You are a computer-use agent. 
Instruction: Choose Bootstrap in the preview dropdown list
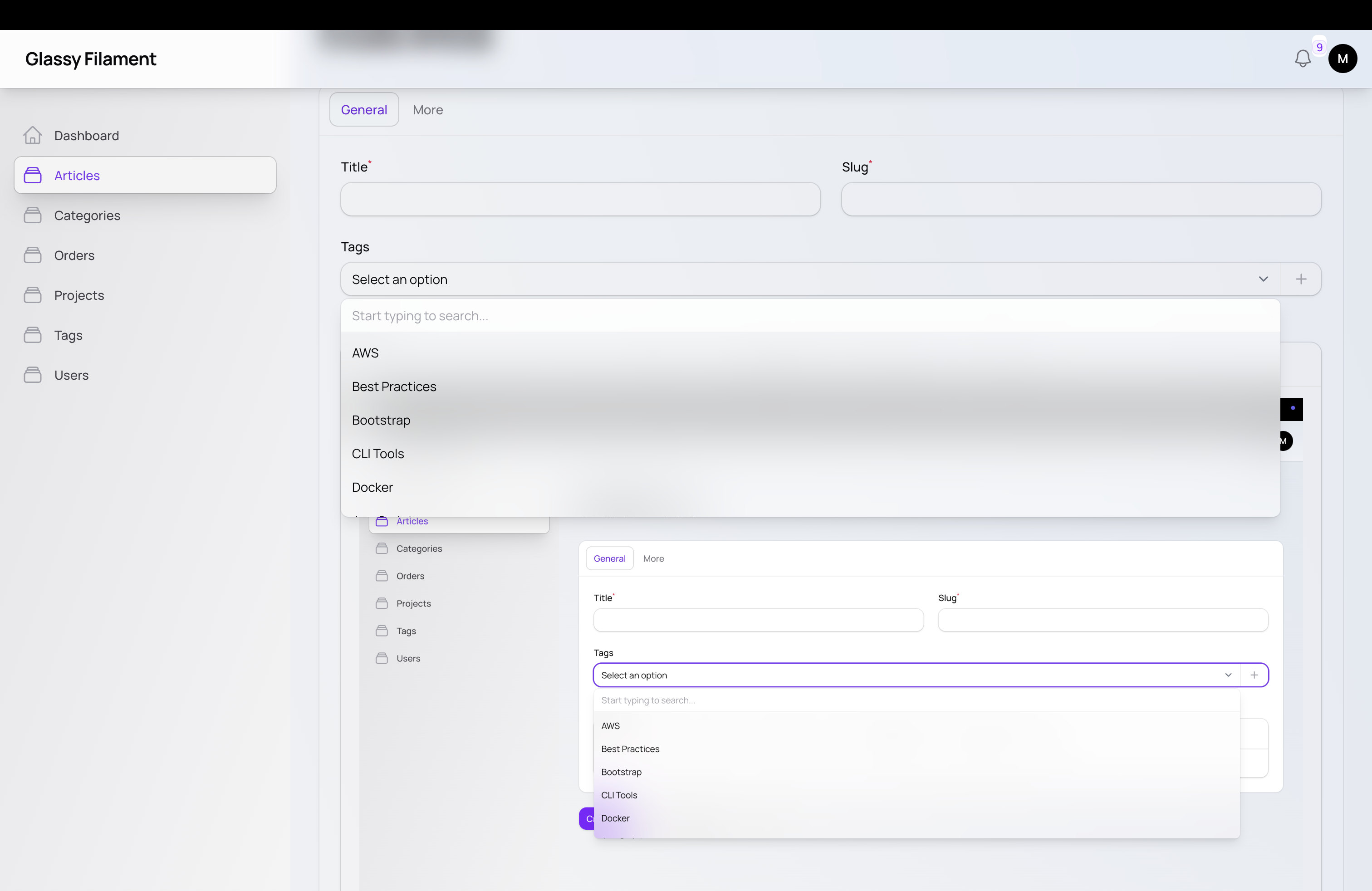916,772
